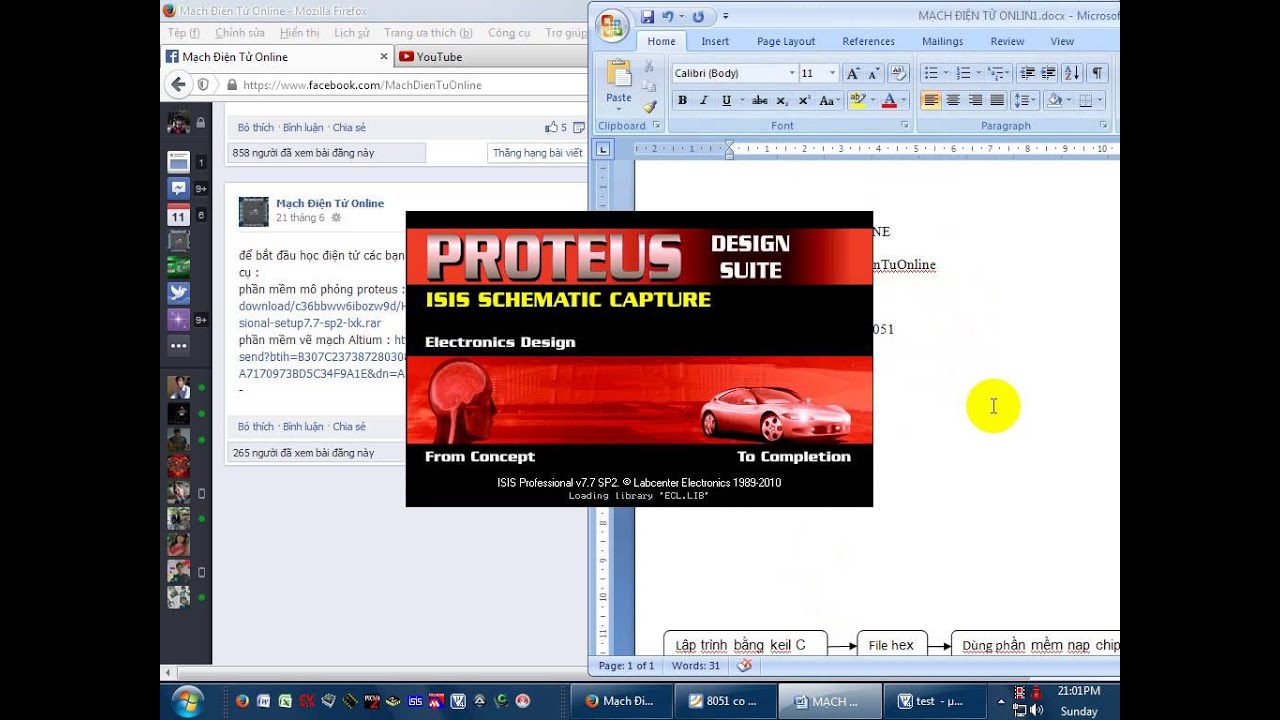Viewport: 1280px width, 720px height.
Task: Increase paragraph indent
Action: click(x=1048, y=73)
